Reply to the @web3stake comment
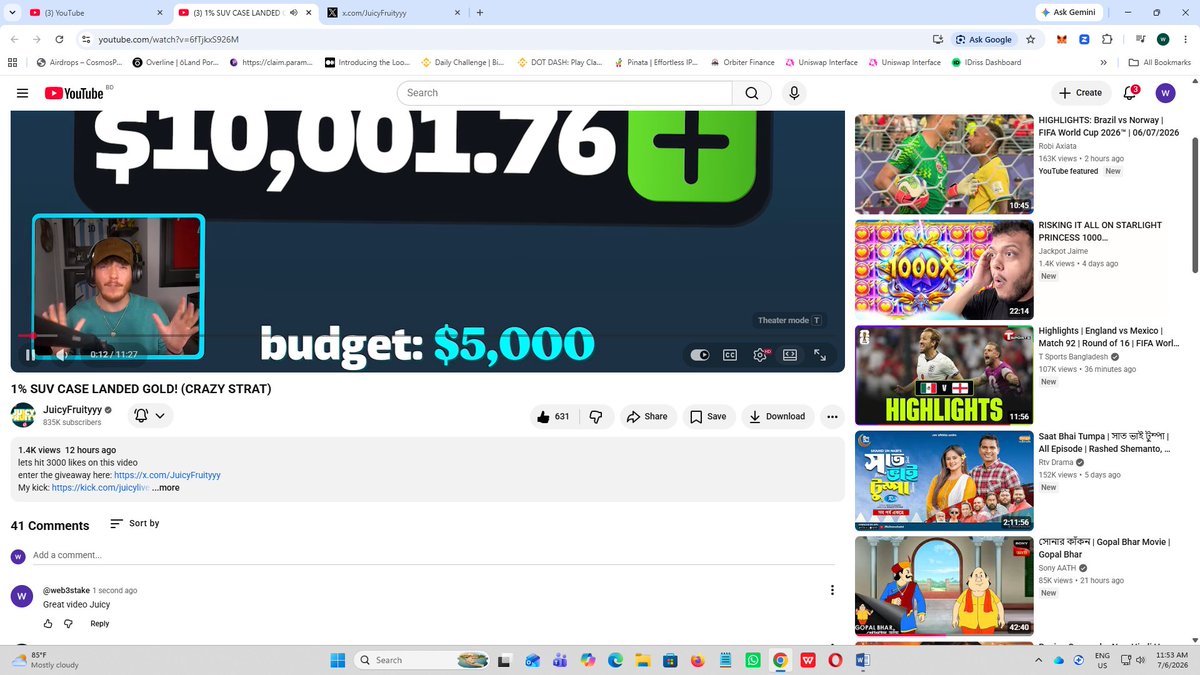The height and width of the screenshot is (675, 1200). (x=100, y=623)
